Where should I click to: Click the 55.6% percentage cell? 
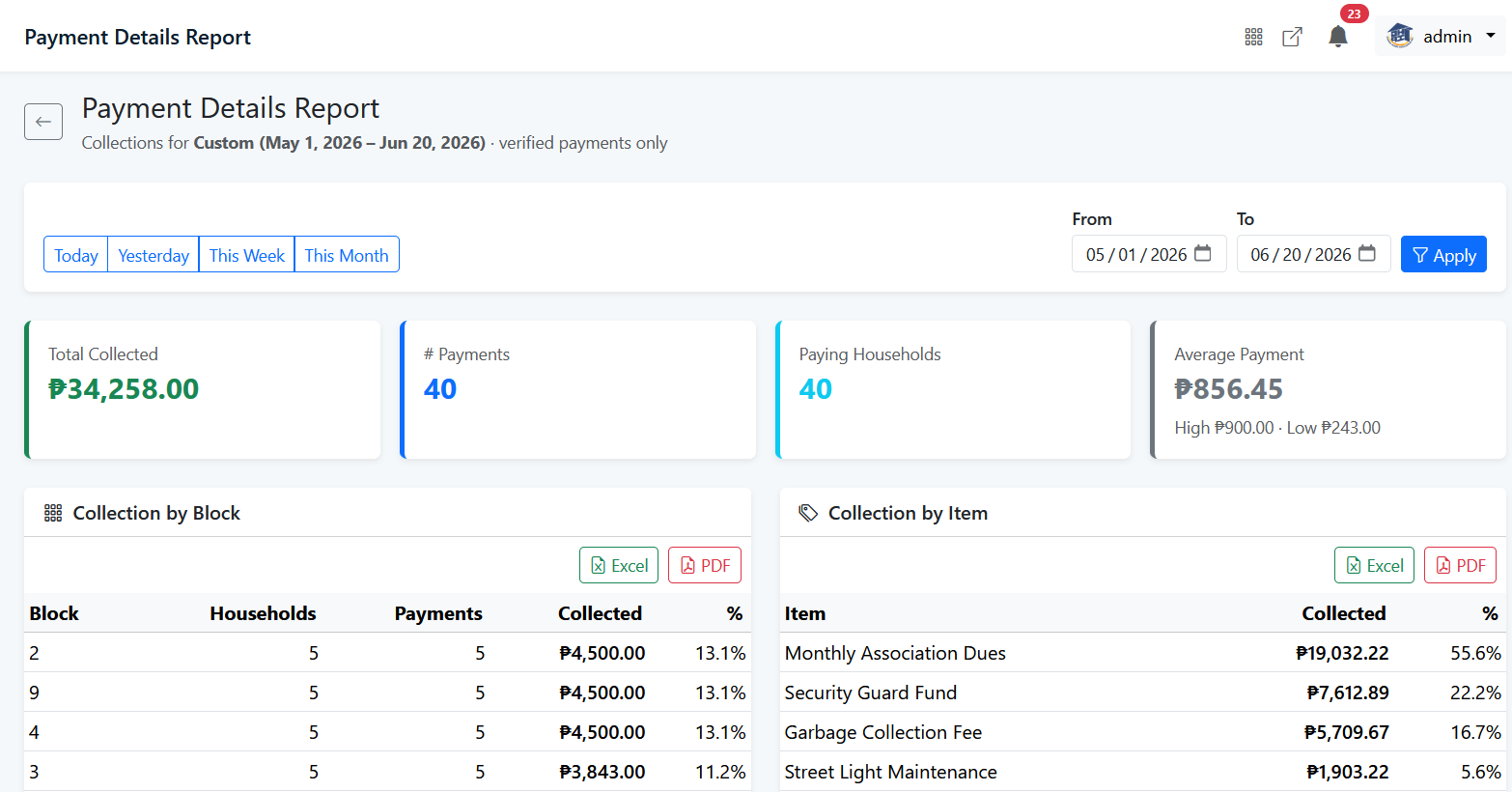coord(1475,653)
